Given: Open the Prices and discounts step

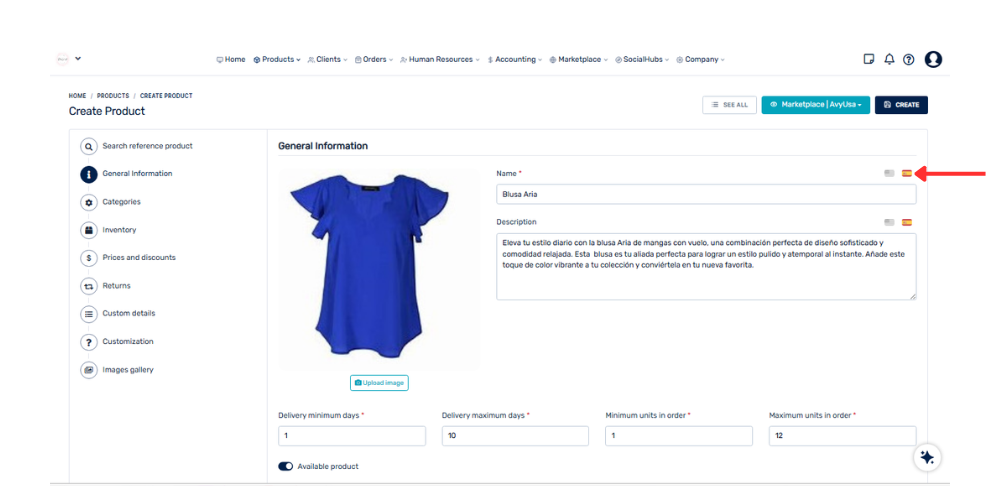Looking at the screenshot, I should (x=139, y=258).
